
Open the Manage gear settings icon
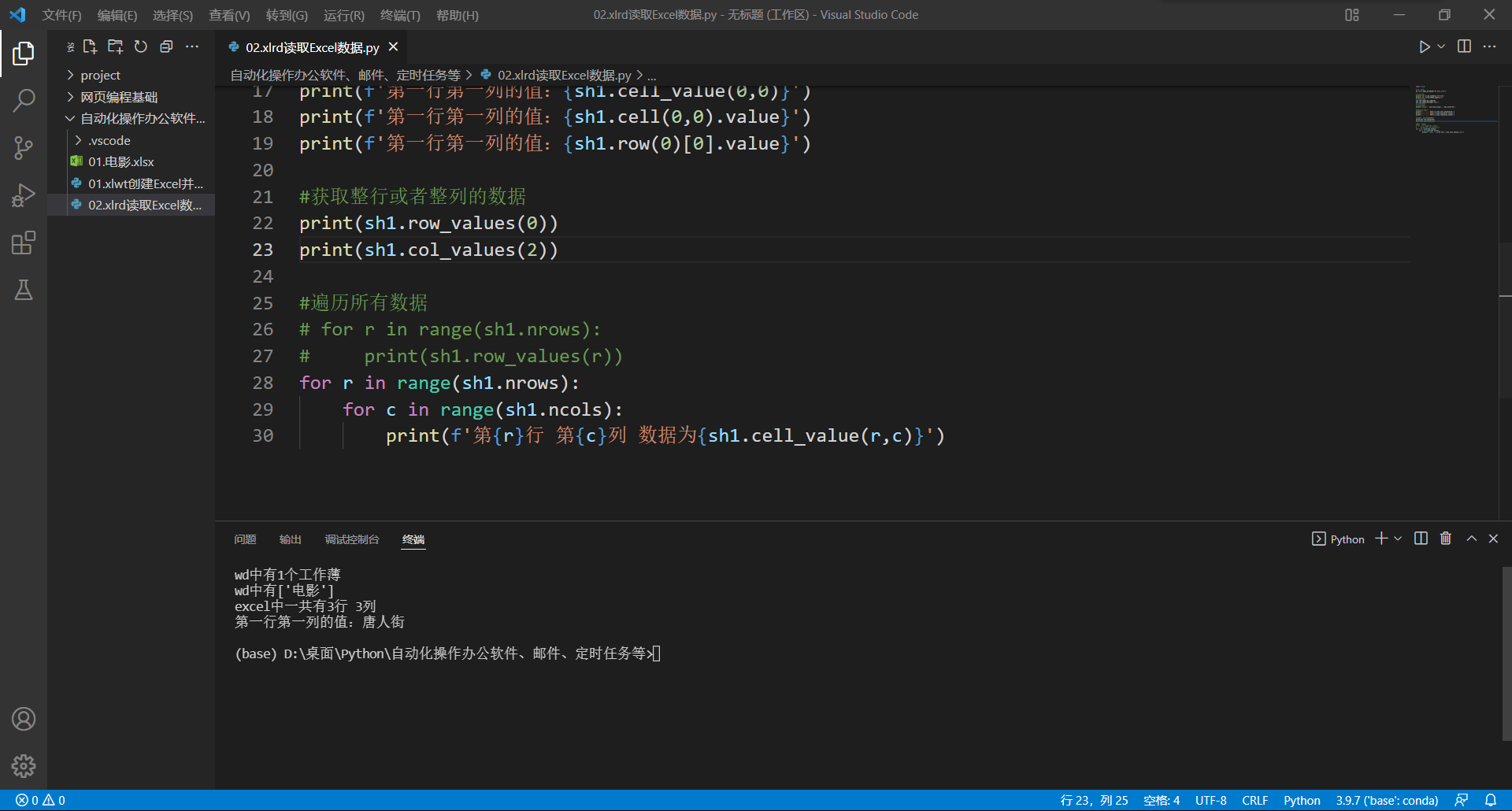coord(24,765)
